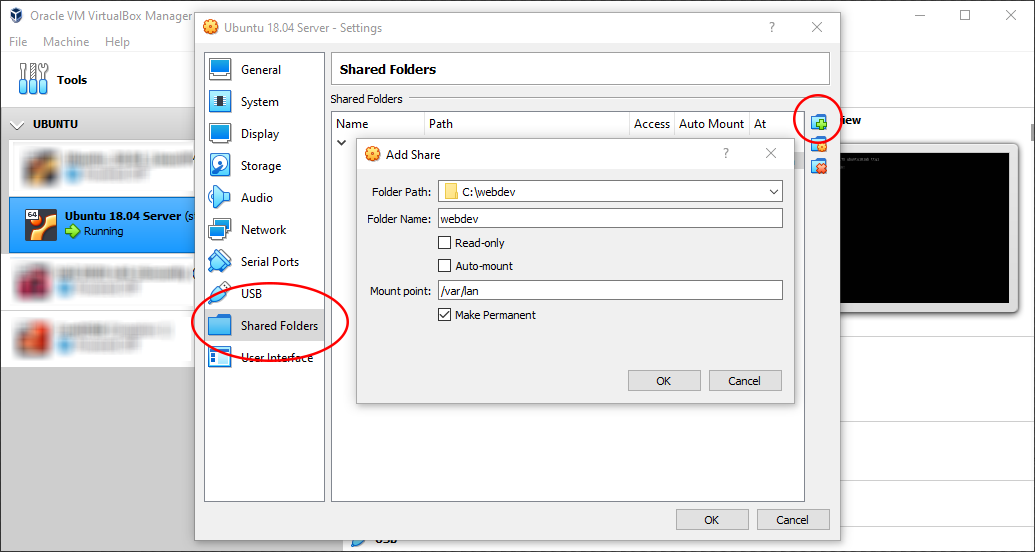The image size is (1035, 552).
Task: Open the Serial Ports settings category
Action: [264, 261]
